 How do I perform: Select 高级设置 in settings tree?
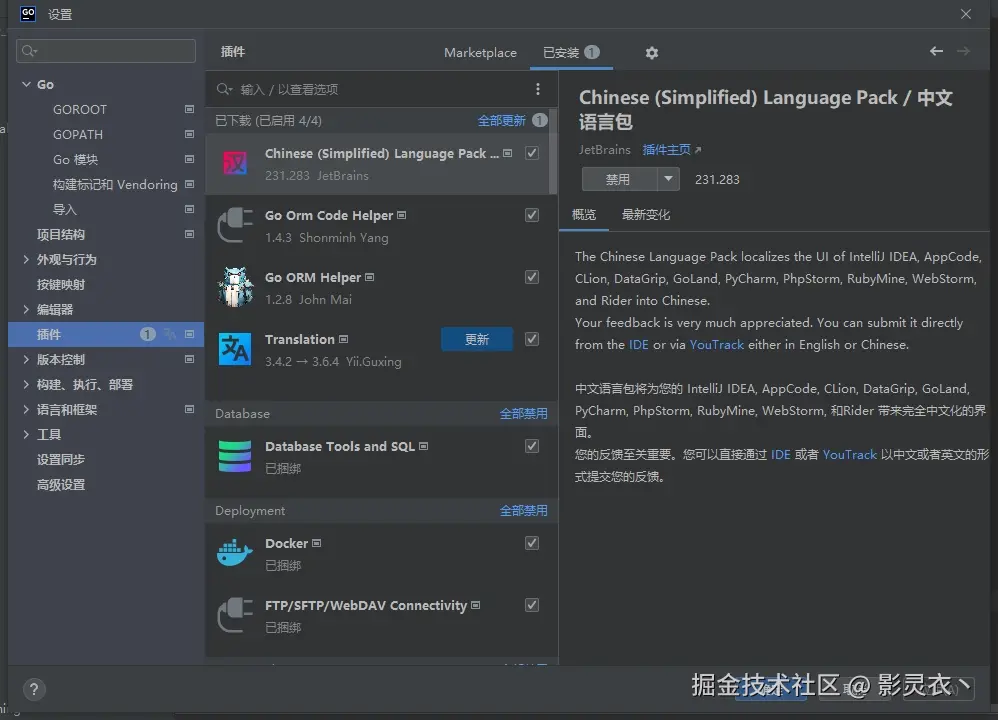pos(60,484)
